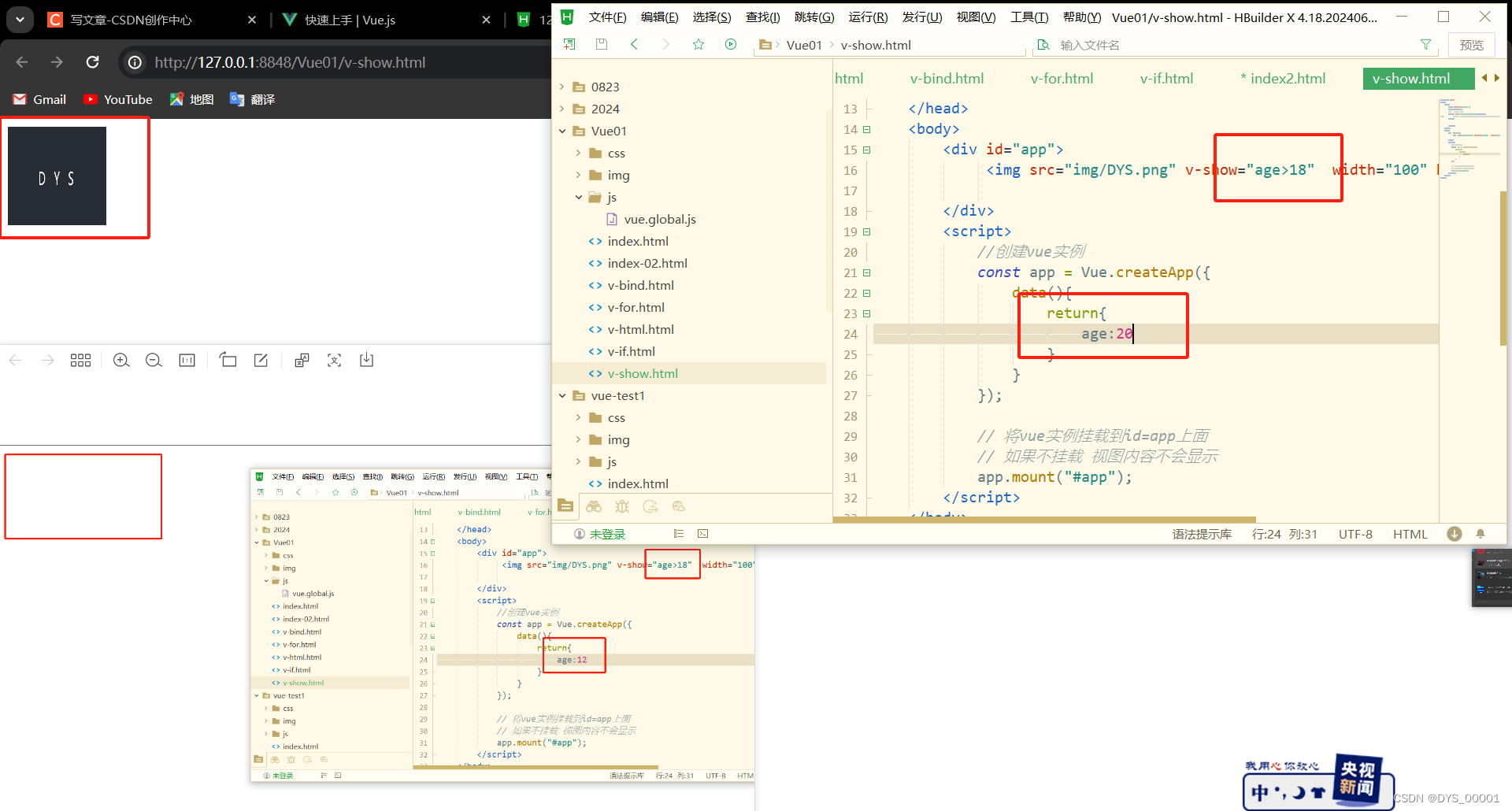Screen dimensions: 1512x811
Task: Bookmark with the star icon in HBuilder
Action: pos(699,45)
